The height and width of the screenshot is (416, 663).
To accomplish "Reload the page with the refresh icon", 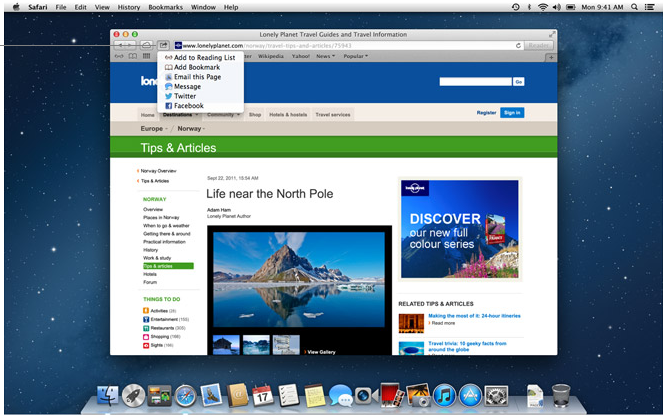I will (x=518, y=45).
